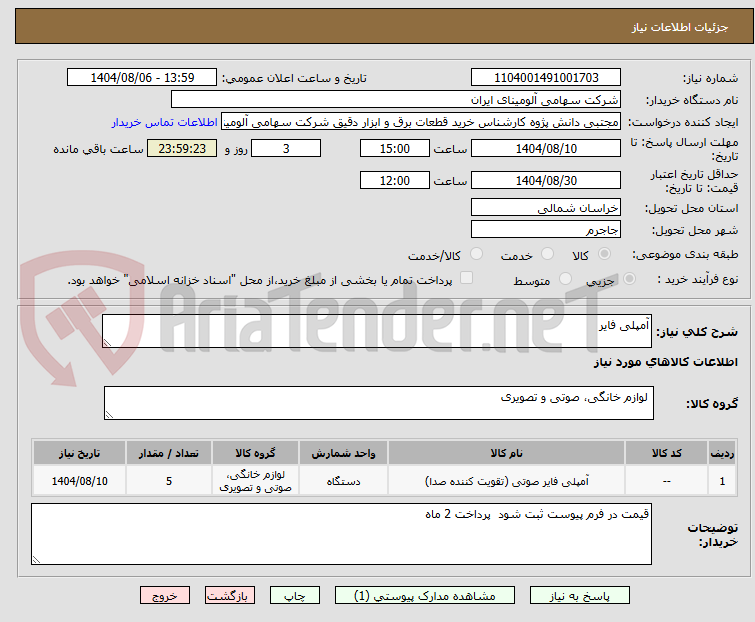755x622 pixels.
Task: Click the unit cell دستگاه
Action: tap(343, 481)
